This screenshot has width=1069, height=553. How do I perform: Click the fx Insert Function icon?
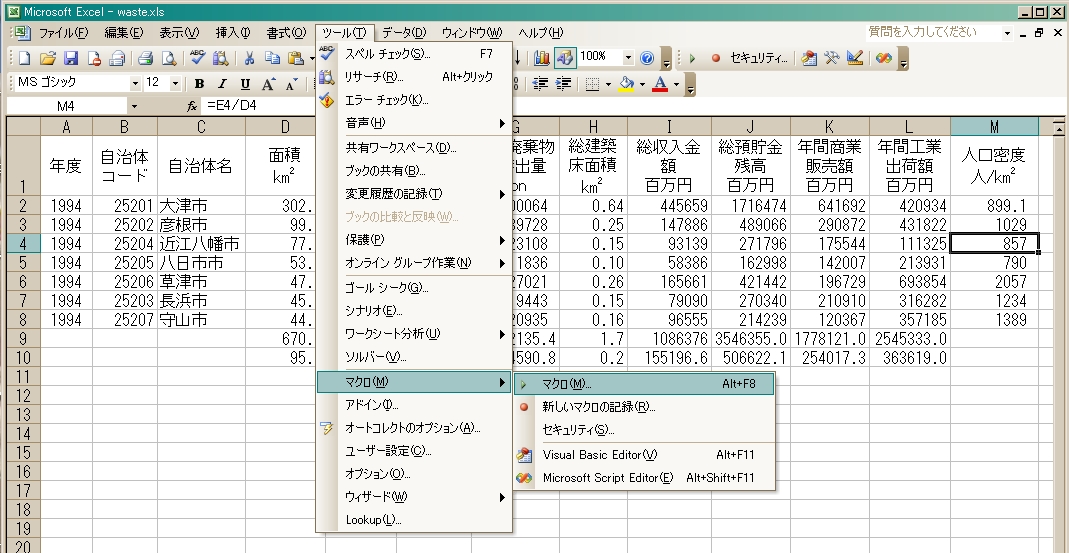[x=193, y=106]
